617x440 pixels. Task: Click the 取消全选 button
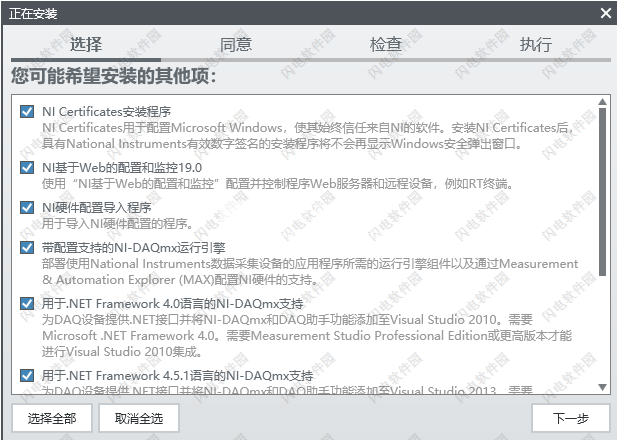139,418
